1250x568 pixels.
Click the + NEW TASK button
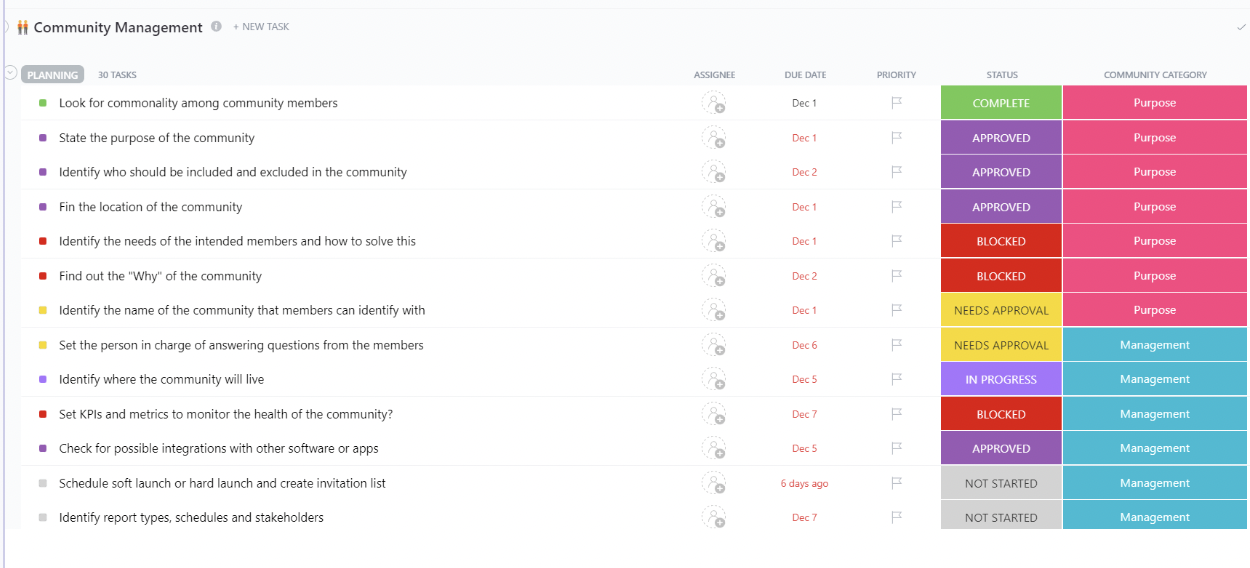pyautogui.click(x=261, y=27)
